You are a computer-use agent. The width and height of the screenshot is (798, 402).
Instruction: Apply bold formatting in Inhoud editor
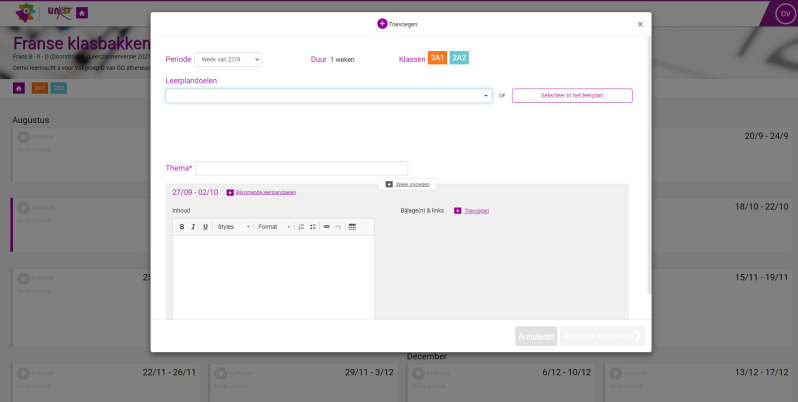(x=182, y=227)
